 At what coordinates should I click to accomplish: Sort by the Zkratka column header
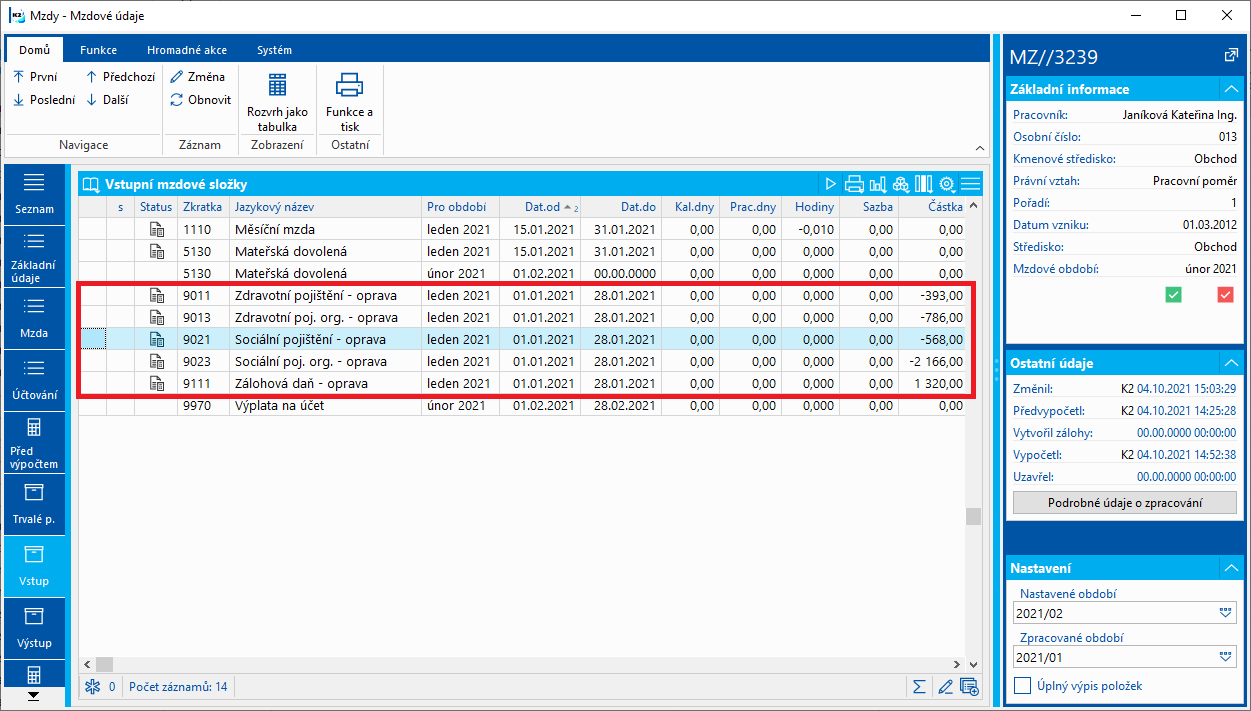[204, 207]
